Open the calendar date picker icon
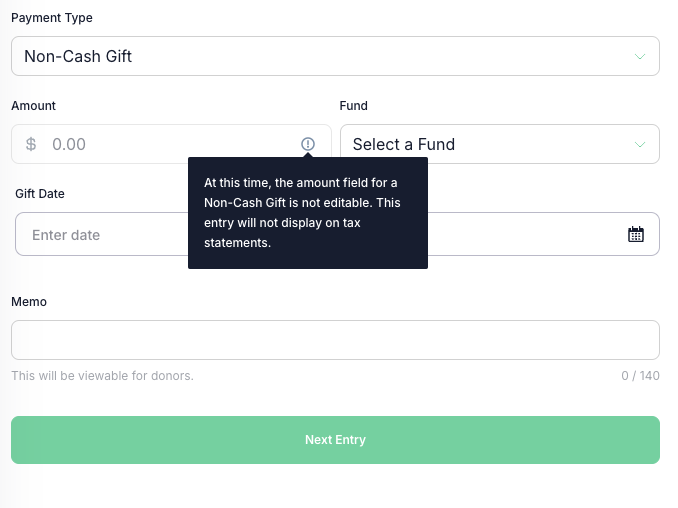This screenshot has width=678, height=508. 636,234
